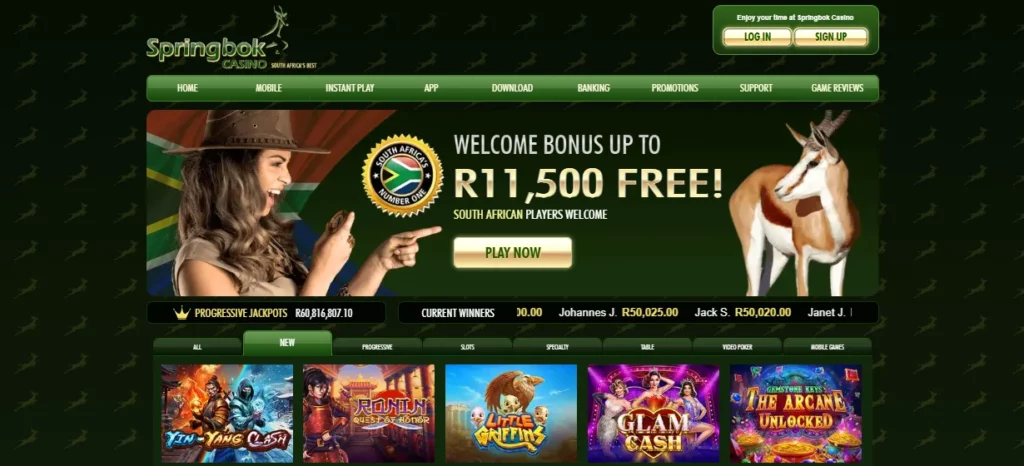Open The Arcane Unlocked game tile
Image resolution: width=1024 pixels, height=466 pixels.
tap(795, 414)
